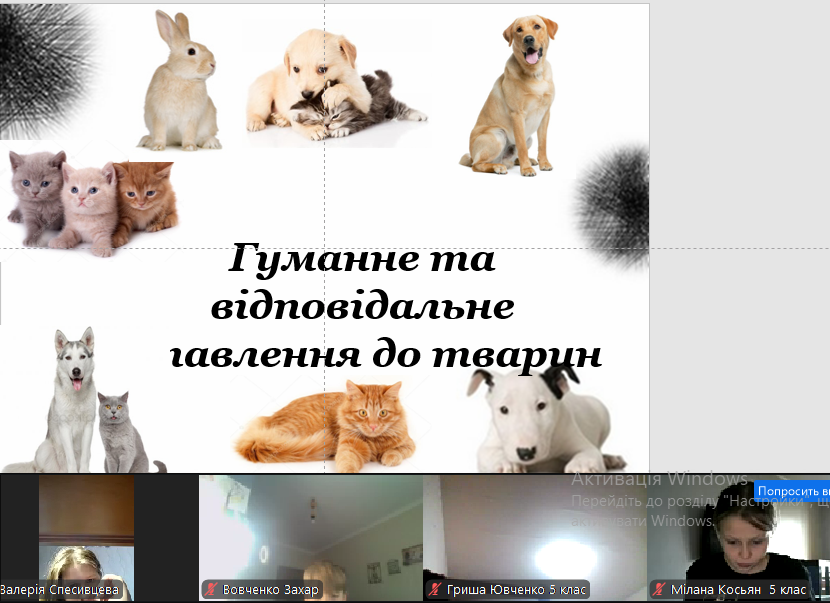Click the name label Гриша Ювченко 5 клас
This screenshot has height=603, width=830.
[517, 590]
